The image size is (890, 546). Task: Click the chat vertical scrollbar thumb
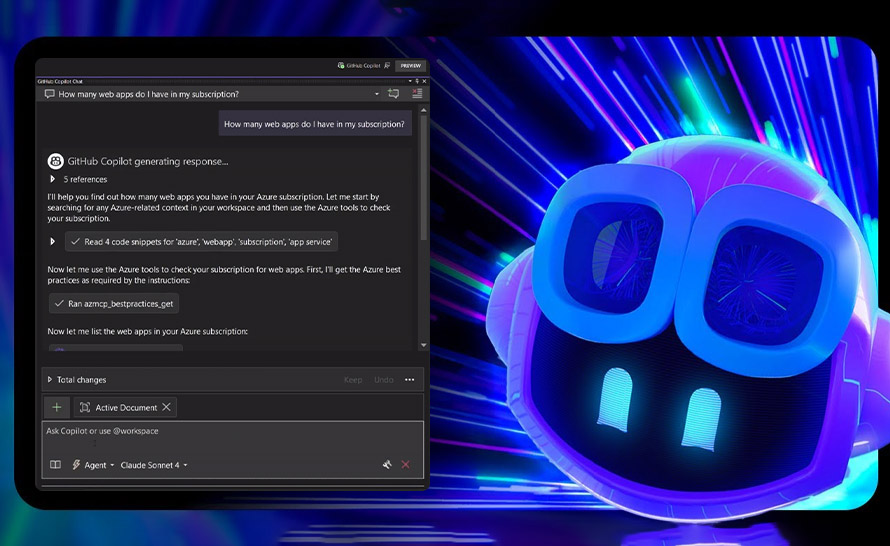point(423,178)
